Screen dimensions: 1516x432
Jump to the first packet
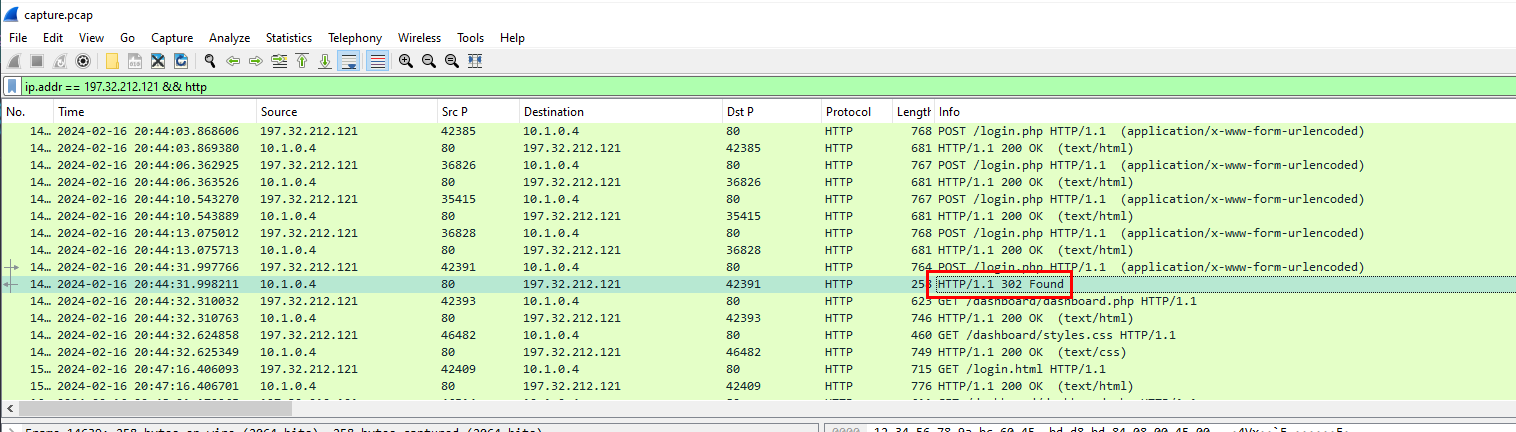pyautogui.click(x=301, y=61)
